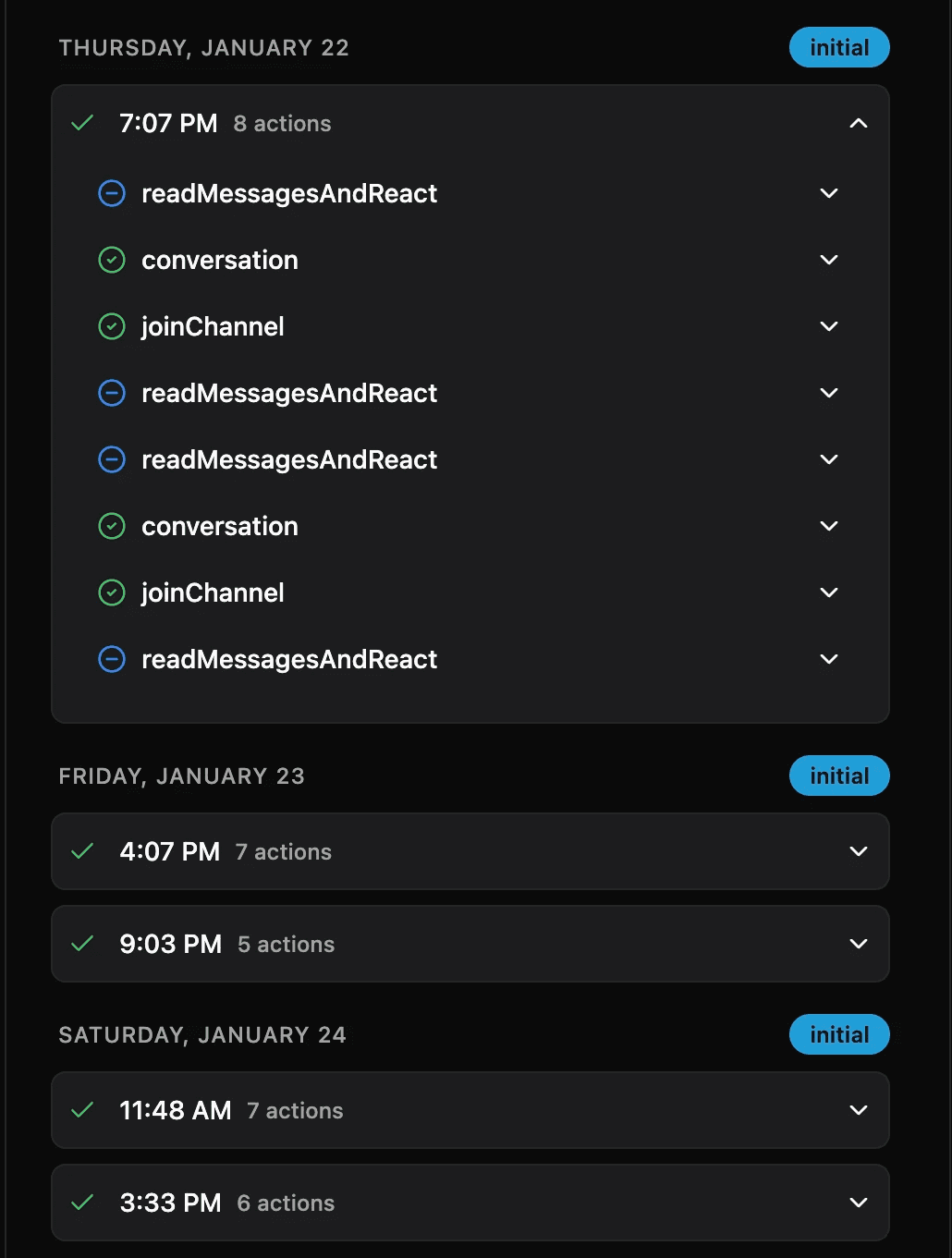Click the checkmark next to 11:48 AM
Image resolution: width=952 pixels, height=1258 pixels.
81,1110
